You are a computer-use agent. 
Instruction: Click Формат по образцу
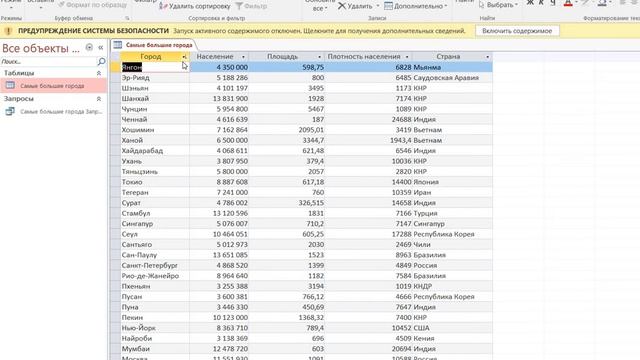pos(93,5)
